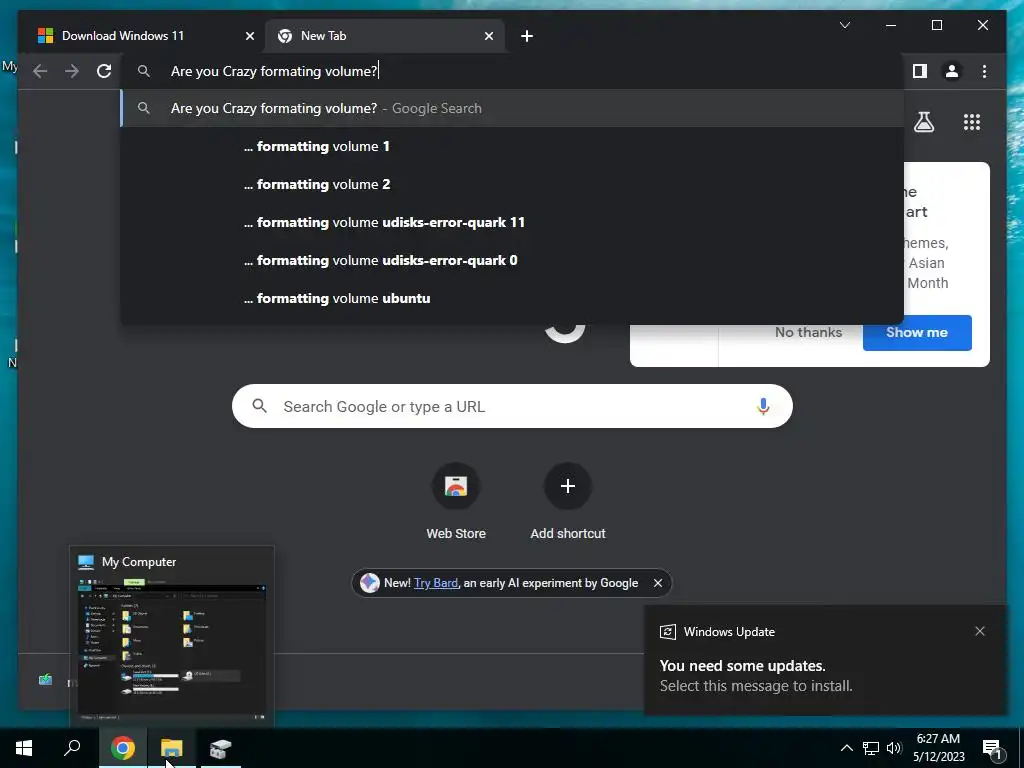1024x768 pixels.
Task: Click the volume speaker tray icon
Action: click(x=894, y=748)
